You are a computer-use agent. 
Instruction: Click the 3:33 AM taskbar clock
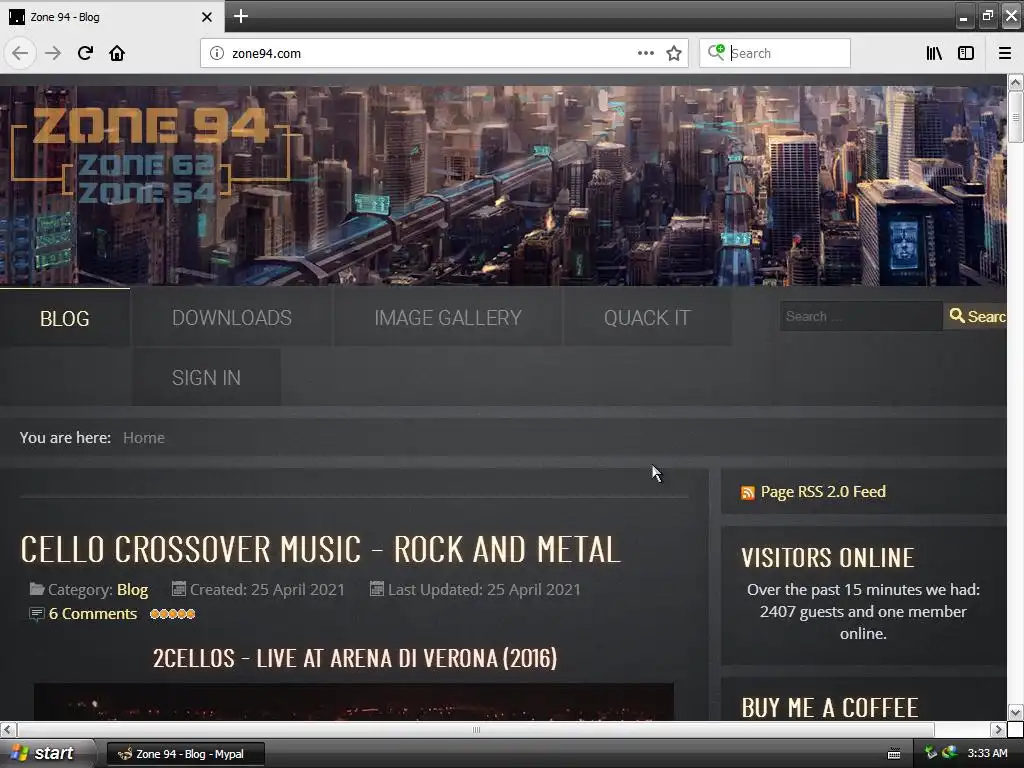pyautogui.click(x=987, y=753)
